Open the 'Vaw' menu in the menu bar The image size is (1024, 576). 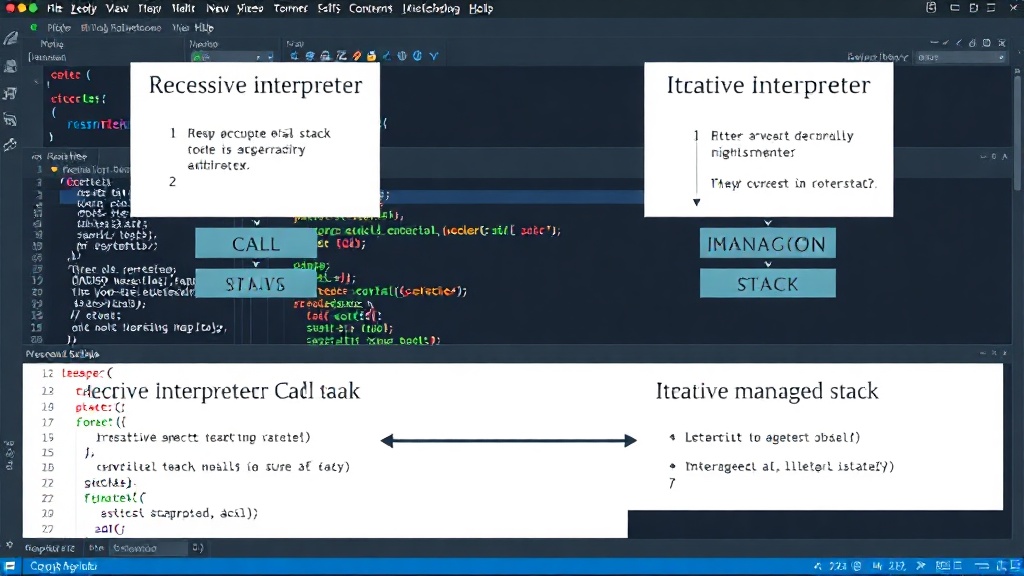(x=117, y=8)
